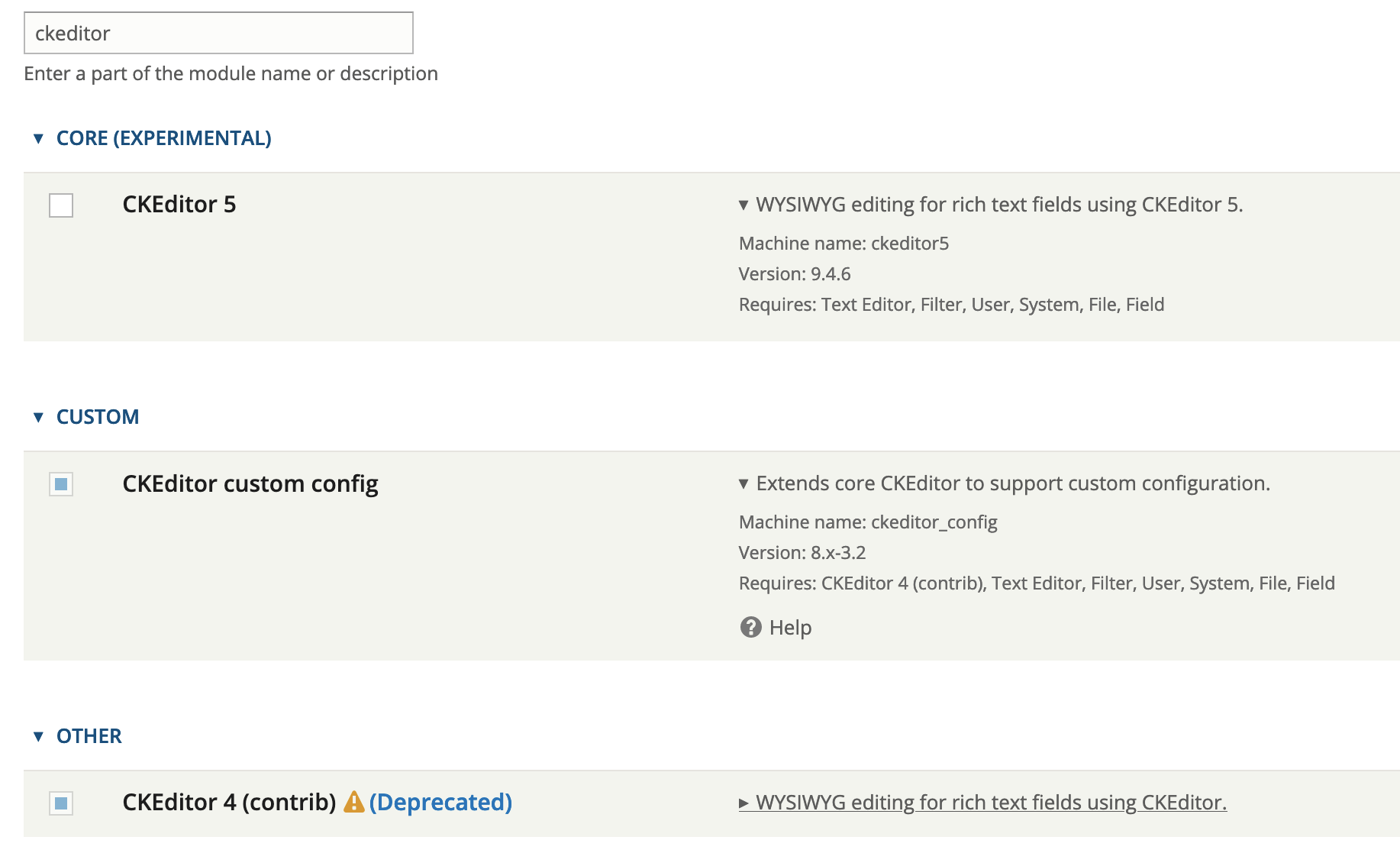1400x866 pixels.
Task: Click the 'Machine name: ckeditor_config' text
Action: click(x=868, y=522)
